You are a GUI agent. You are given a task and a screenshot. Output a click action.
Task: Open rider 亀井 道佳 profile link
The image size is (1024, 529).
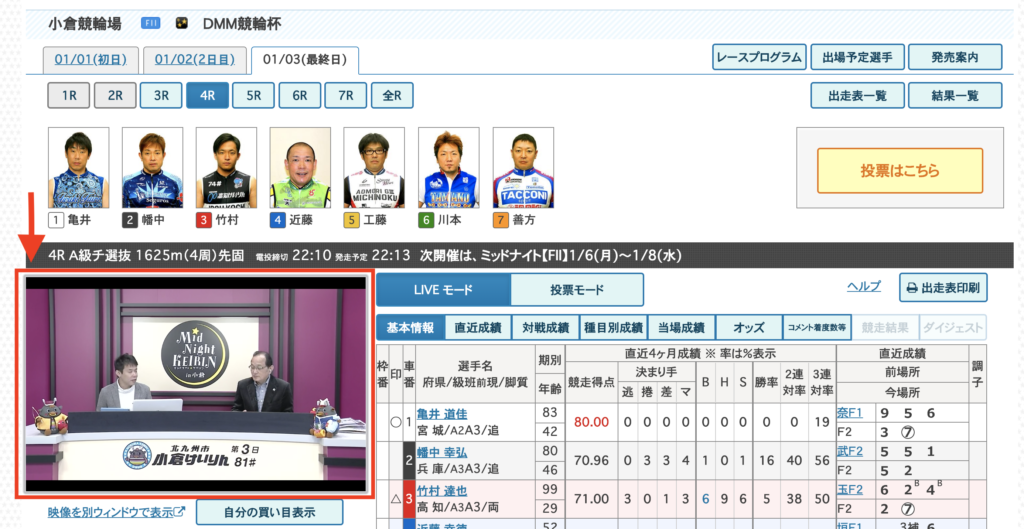coord(442,414)
